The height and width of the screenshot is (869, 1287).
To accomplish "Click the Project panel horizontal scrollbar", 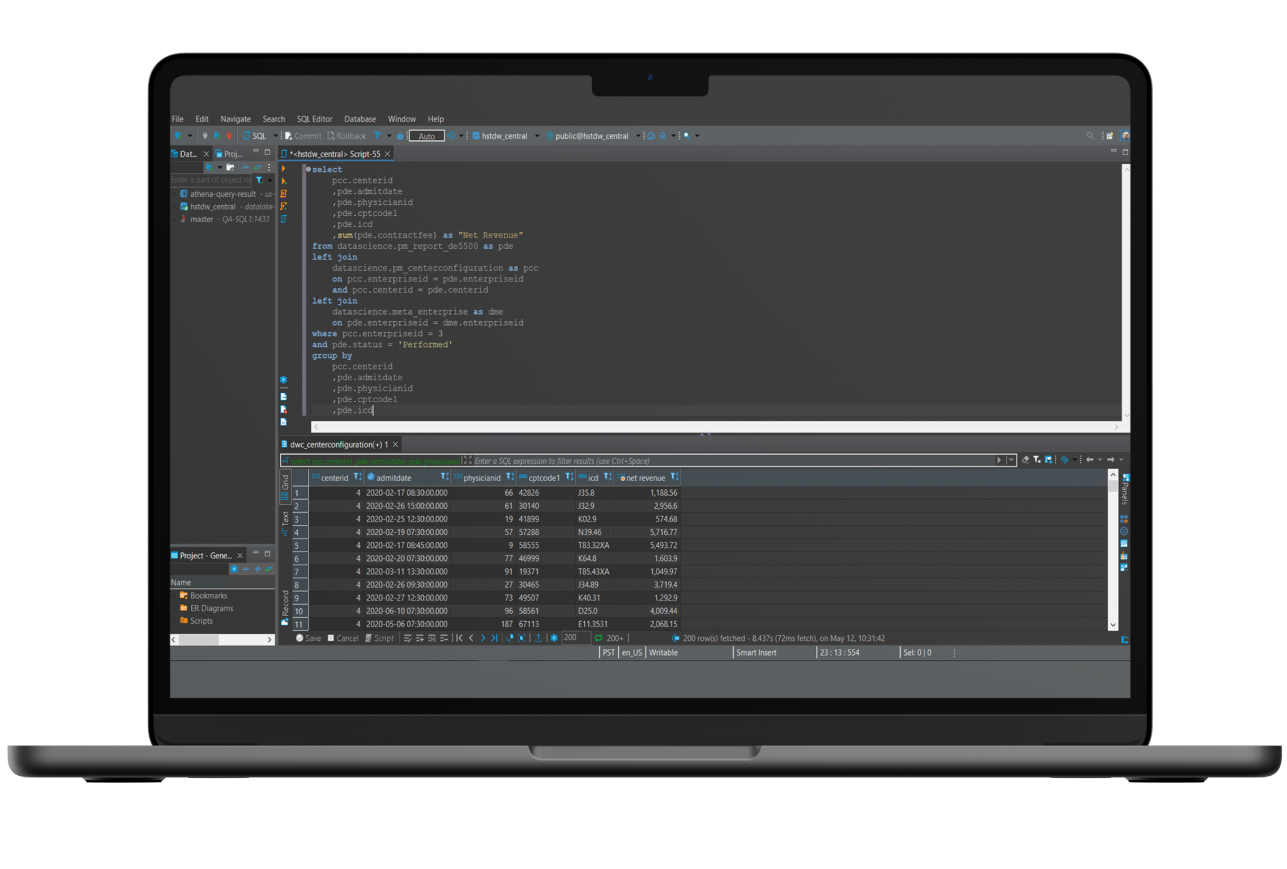I will 222,639.
